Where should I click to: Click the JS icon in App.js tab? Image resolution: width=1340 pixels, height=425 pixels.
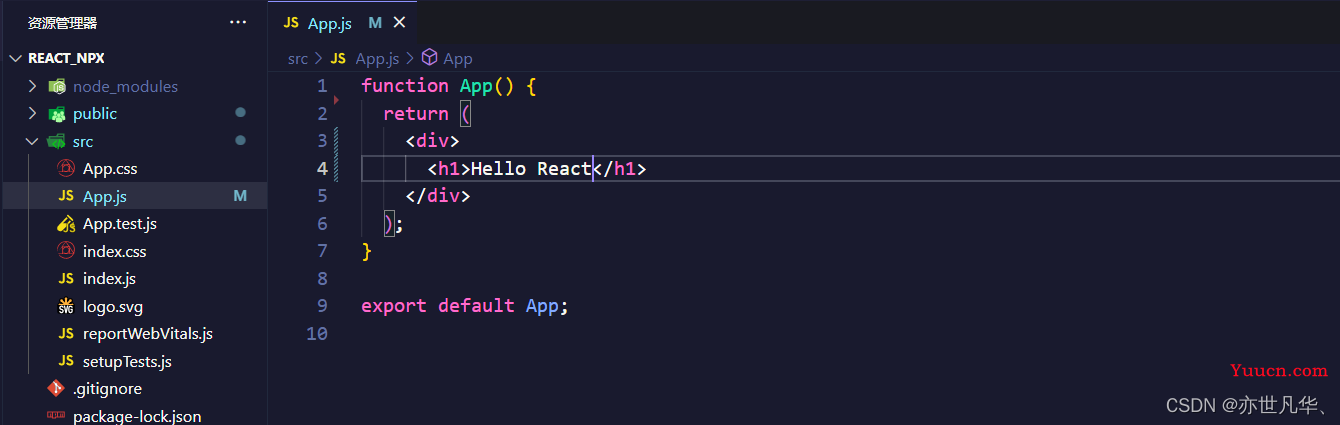pos(291,22)
